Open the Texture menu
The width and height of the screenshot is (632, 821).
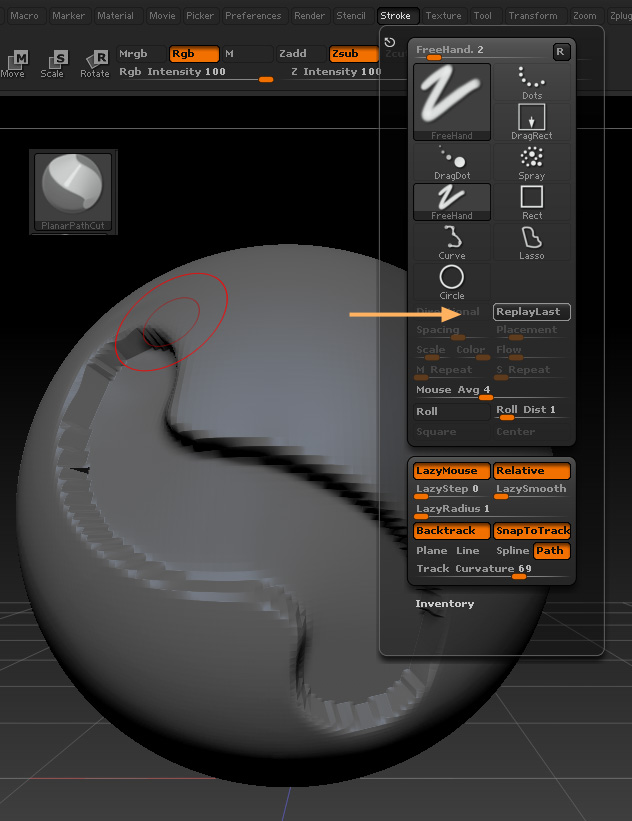443,16
